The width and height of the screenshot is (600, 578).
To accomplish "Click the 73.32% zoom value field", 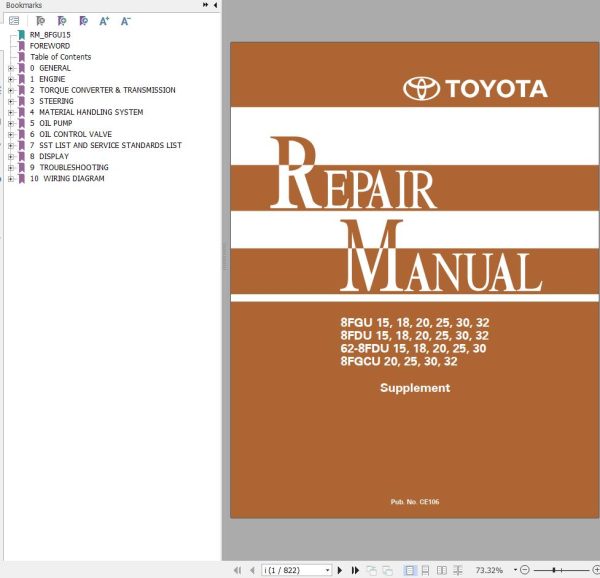I will pyautogui.click(x=489, y=570).
